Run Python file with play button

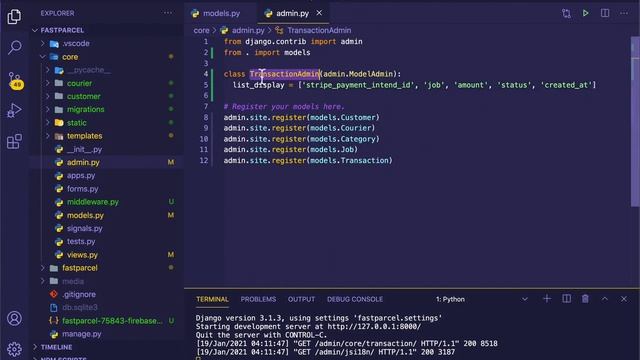[585, 13]
